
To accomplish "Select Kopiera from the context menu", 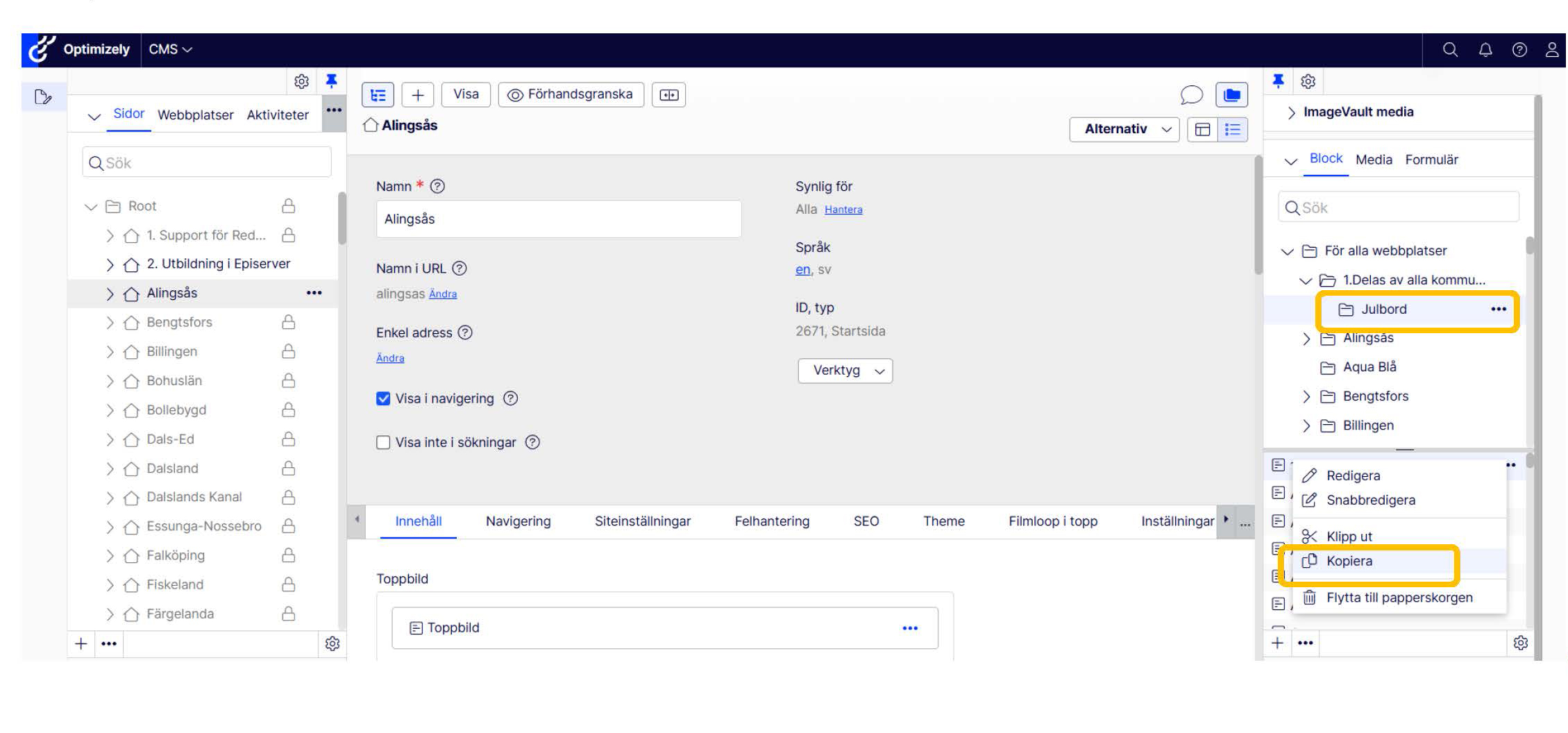I will [x=1349, y=562].
